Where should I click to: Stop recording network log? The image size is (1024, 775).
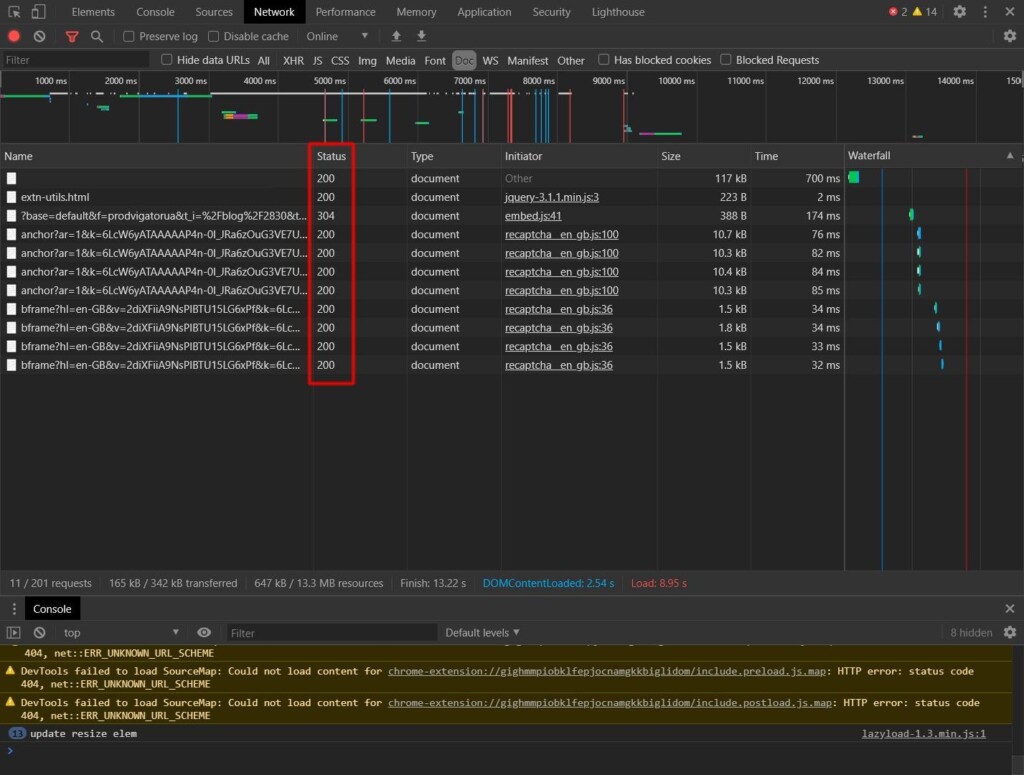click(x=12, y=36)
